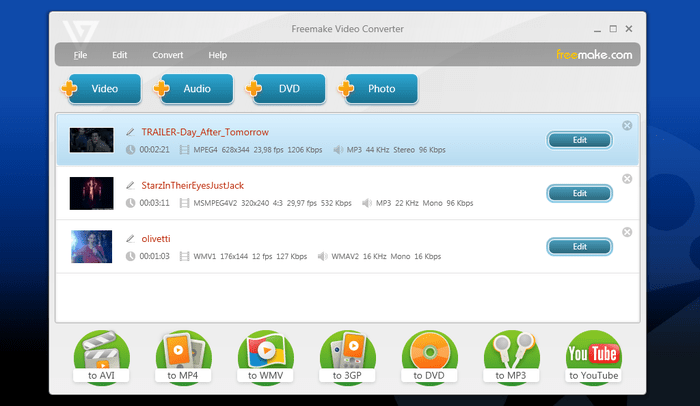Screen dimensions: 700x406
Task: Visit the freemake.com link
Action: click(594, 55)
